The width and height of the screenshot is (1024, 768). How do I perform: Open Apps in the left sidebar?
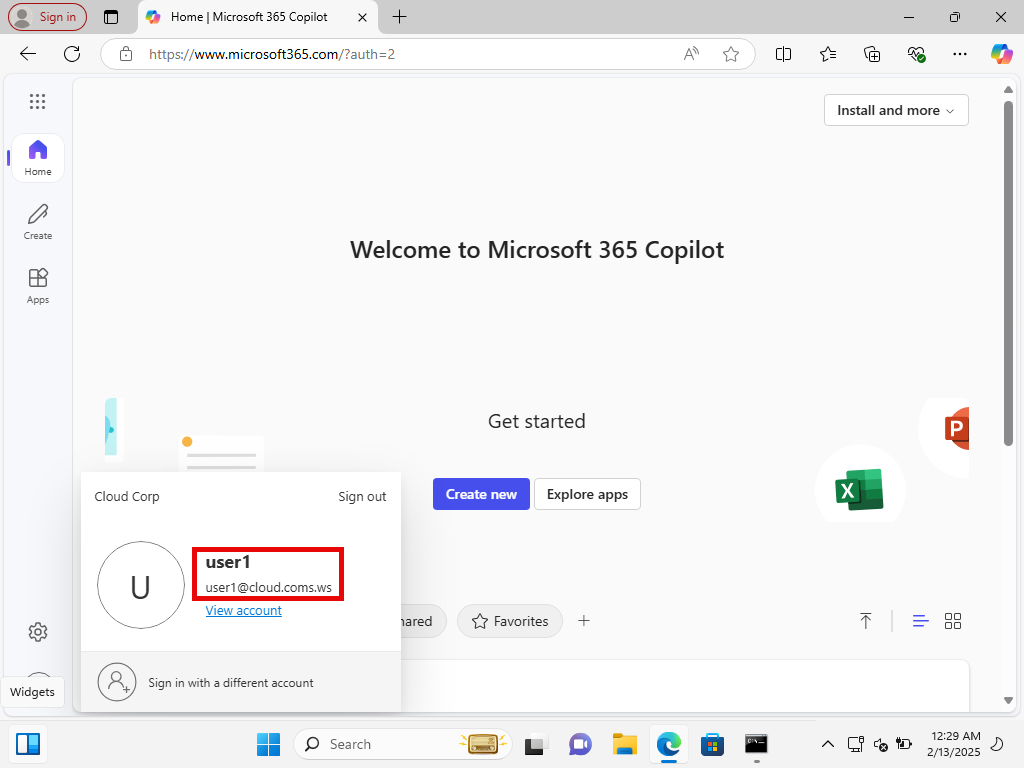38,286
